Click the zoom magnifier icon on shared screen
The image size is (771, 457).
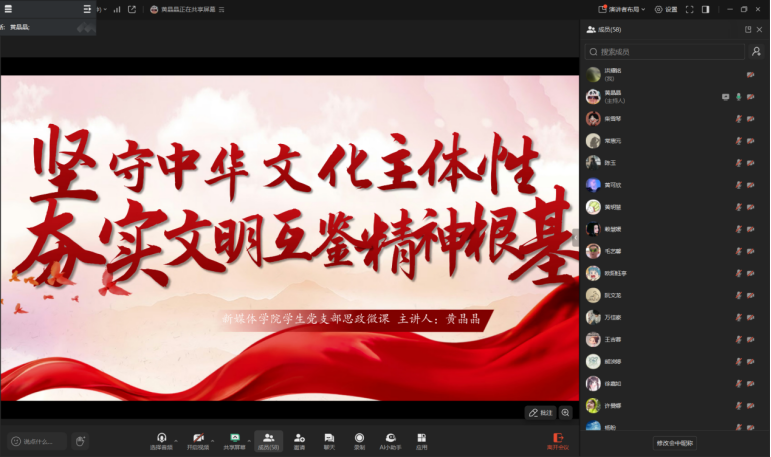coord(566,412)
